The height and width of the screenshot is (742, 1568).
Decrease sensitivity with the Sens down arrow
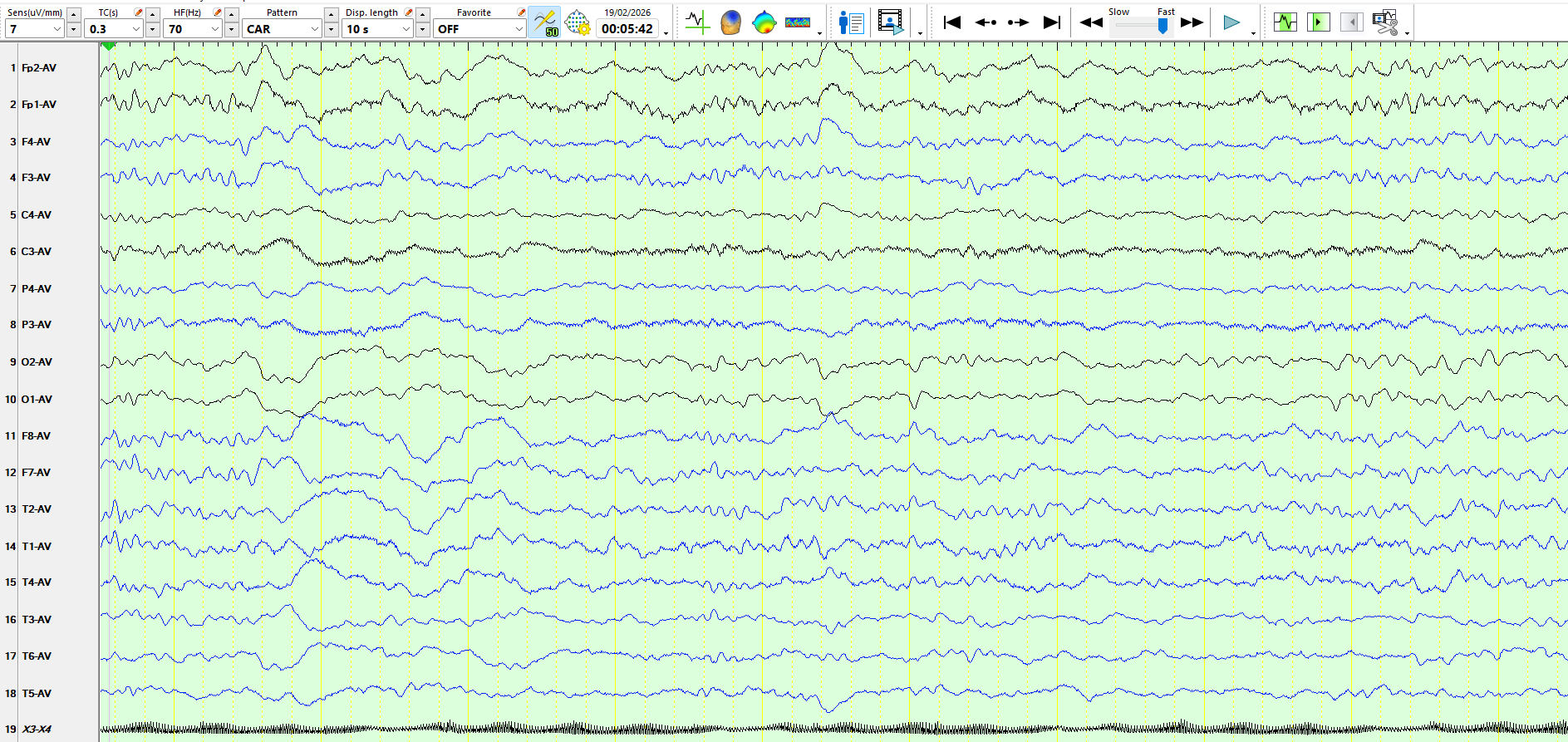74,30
